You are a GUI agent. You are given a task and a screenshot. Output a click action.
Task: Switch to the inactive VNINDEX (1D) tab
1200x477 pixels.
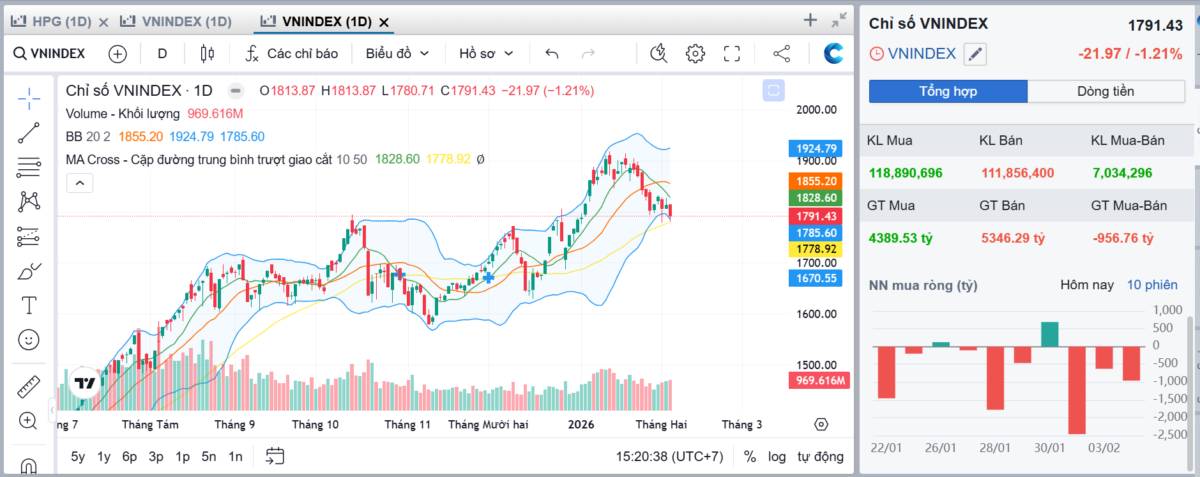pos(184,21)
